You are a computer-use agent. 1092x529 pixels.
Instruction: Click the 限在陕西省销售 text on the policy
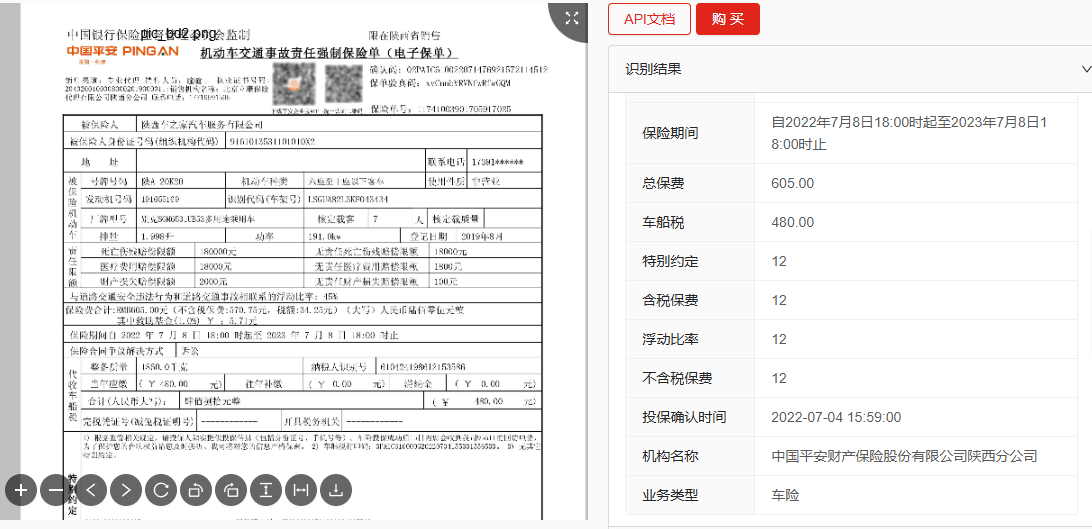(x=405, y=35)
